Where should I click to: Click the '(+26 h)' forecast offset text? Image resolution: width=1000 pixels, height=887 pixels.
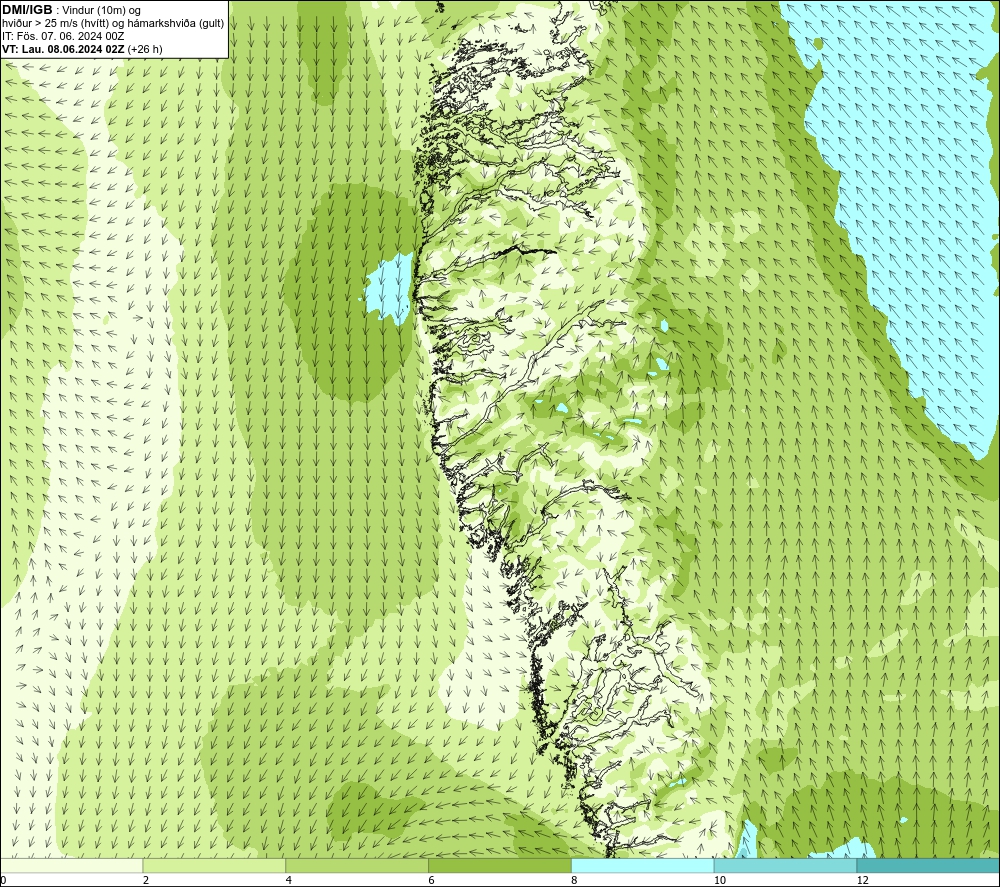click(x=145, y=49)
